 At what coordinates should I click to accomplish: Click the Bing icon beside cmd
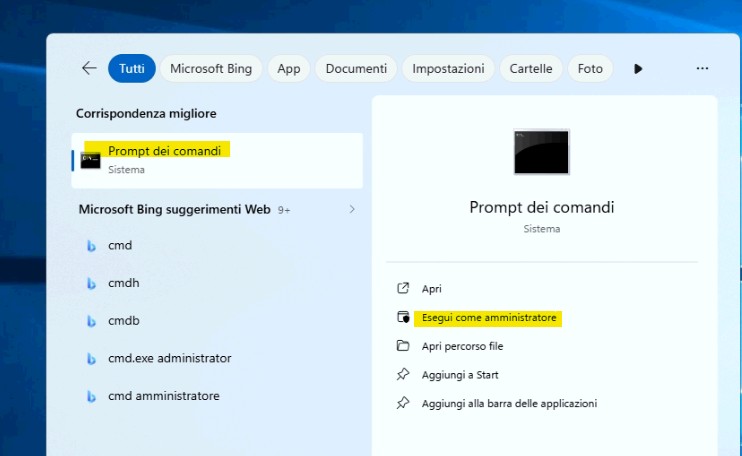coord(91,246)
